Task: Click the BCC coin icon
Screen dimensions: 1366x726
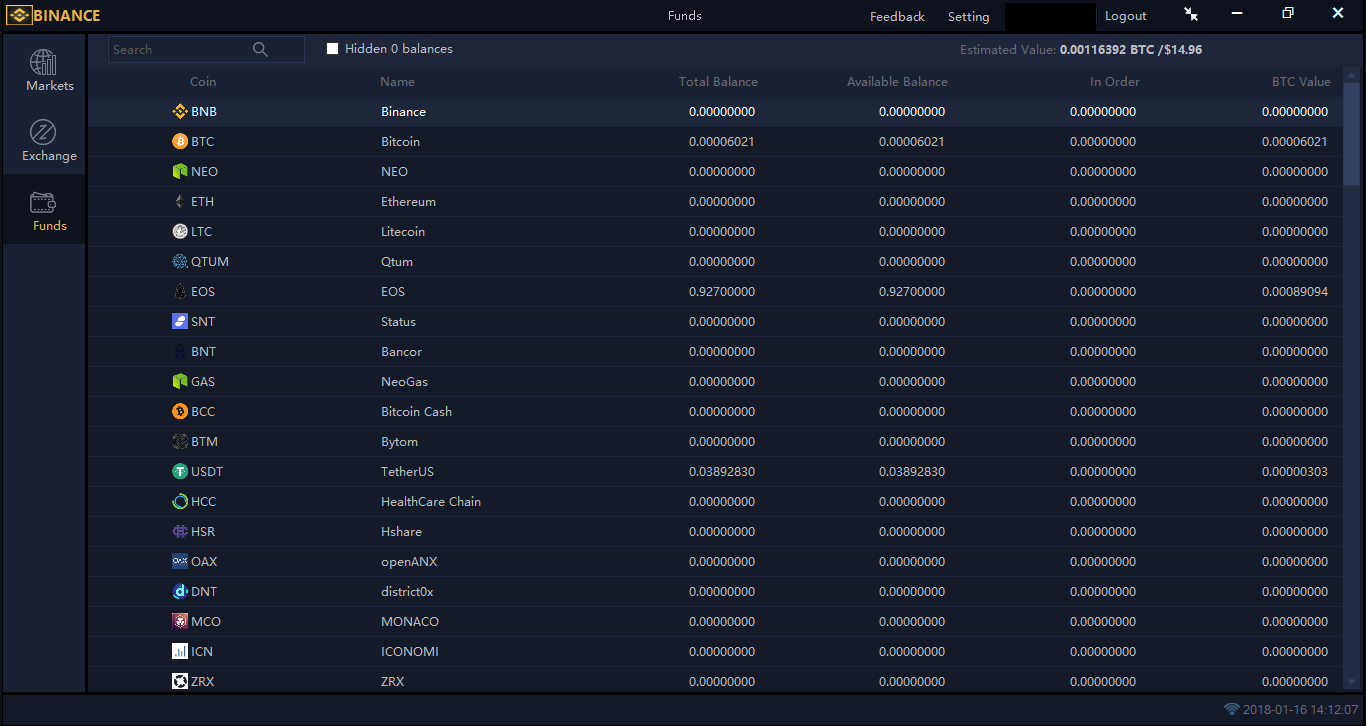Action: click(180, 412)
